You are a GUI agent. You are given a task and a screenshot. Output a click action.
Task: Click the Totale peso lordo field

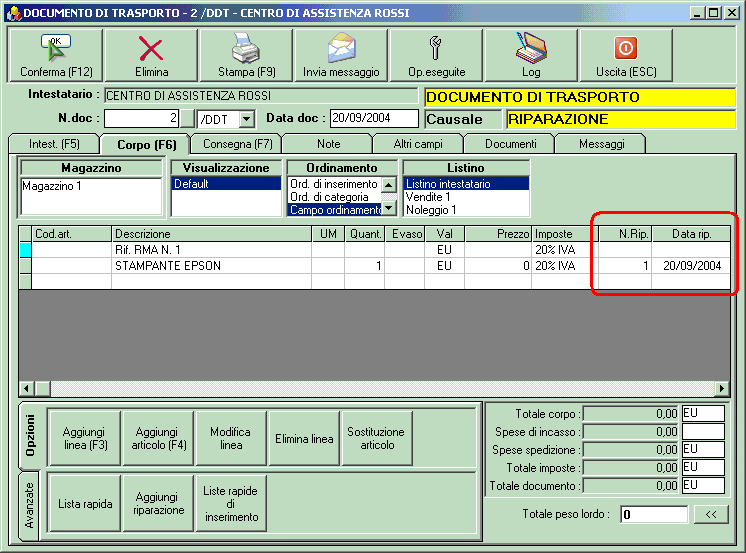click(654, 514)
